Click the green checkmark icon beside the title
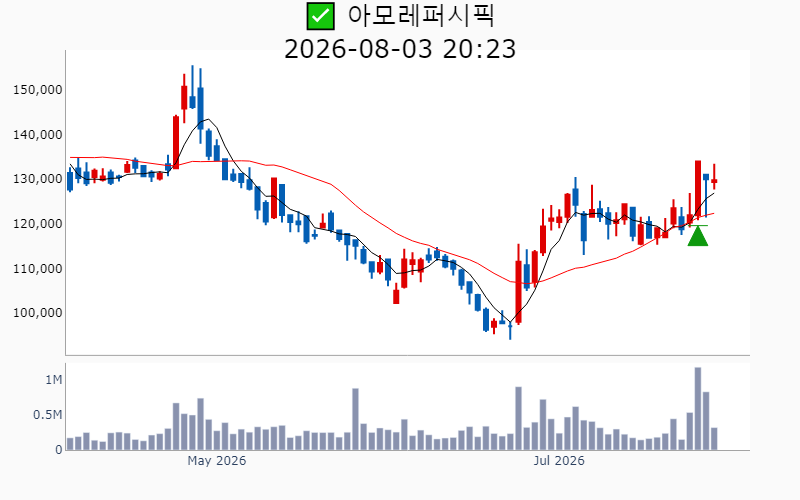Screen dimensions: 800x500 [x=320, y=16]
